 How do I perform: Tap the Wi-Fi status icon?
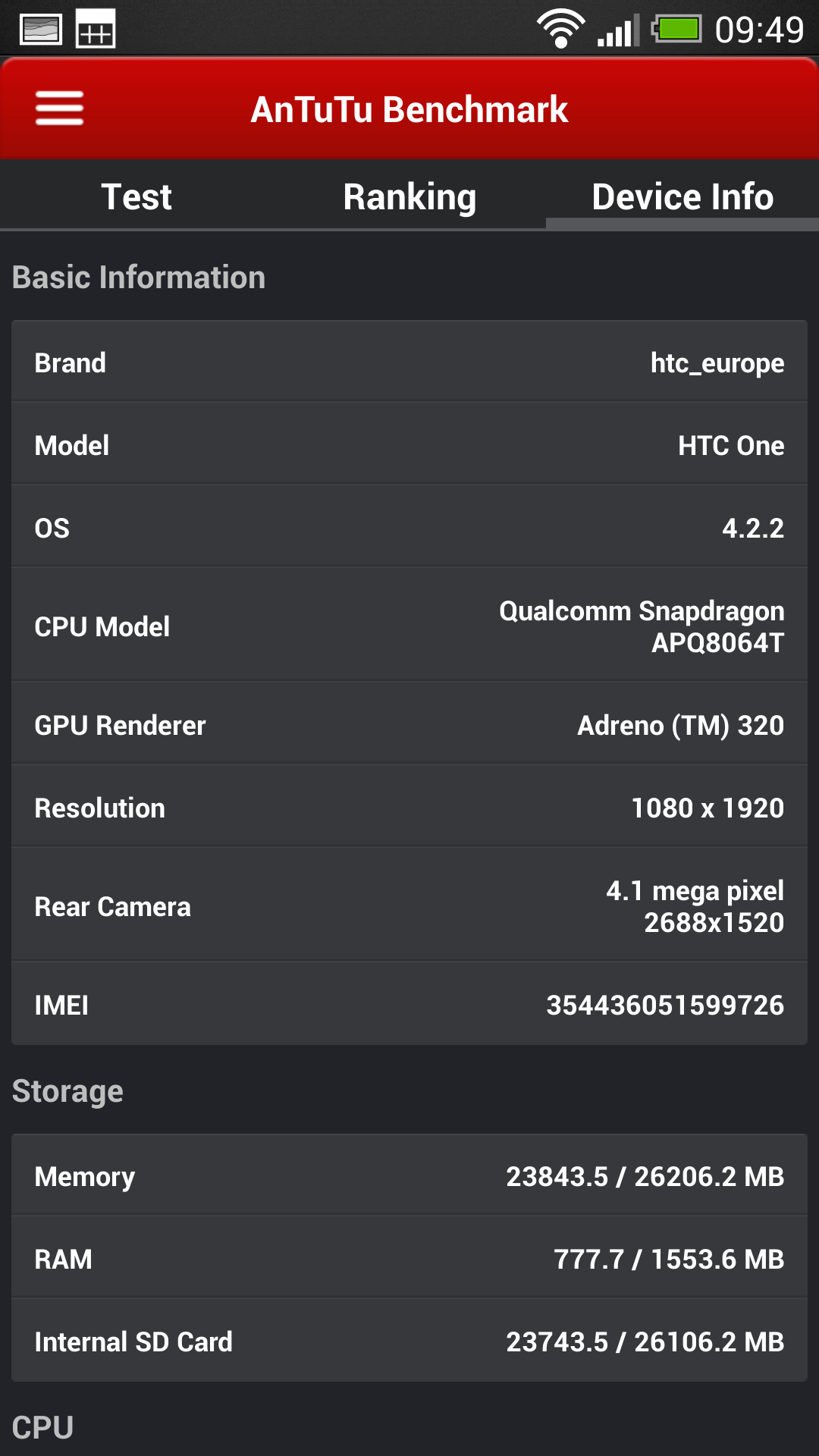click(560, 29)
